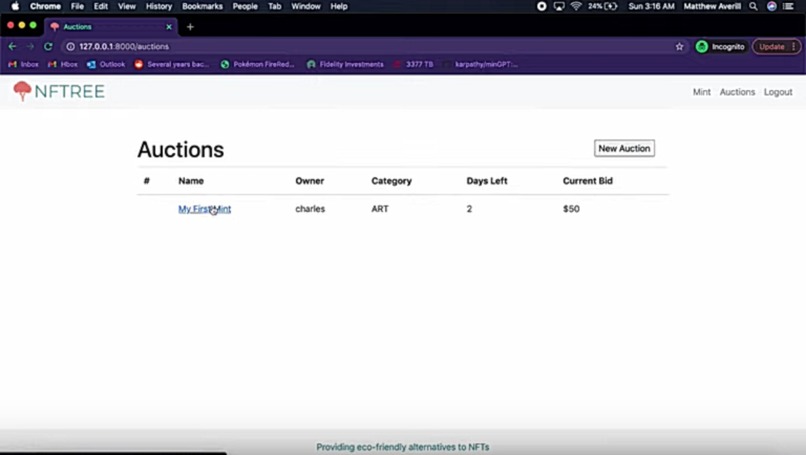Open the View menu
806x455 pixels.
coord(126,6)
